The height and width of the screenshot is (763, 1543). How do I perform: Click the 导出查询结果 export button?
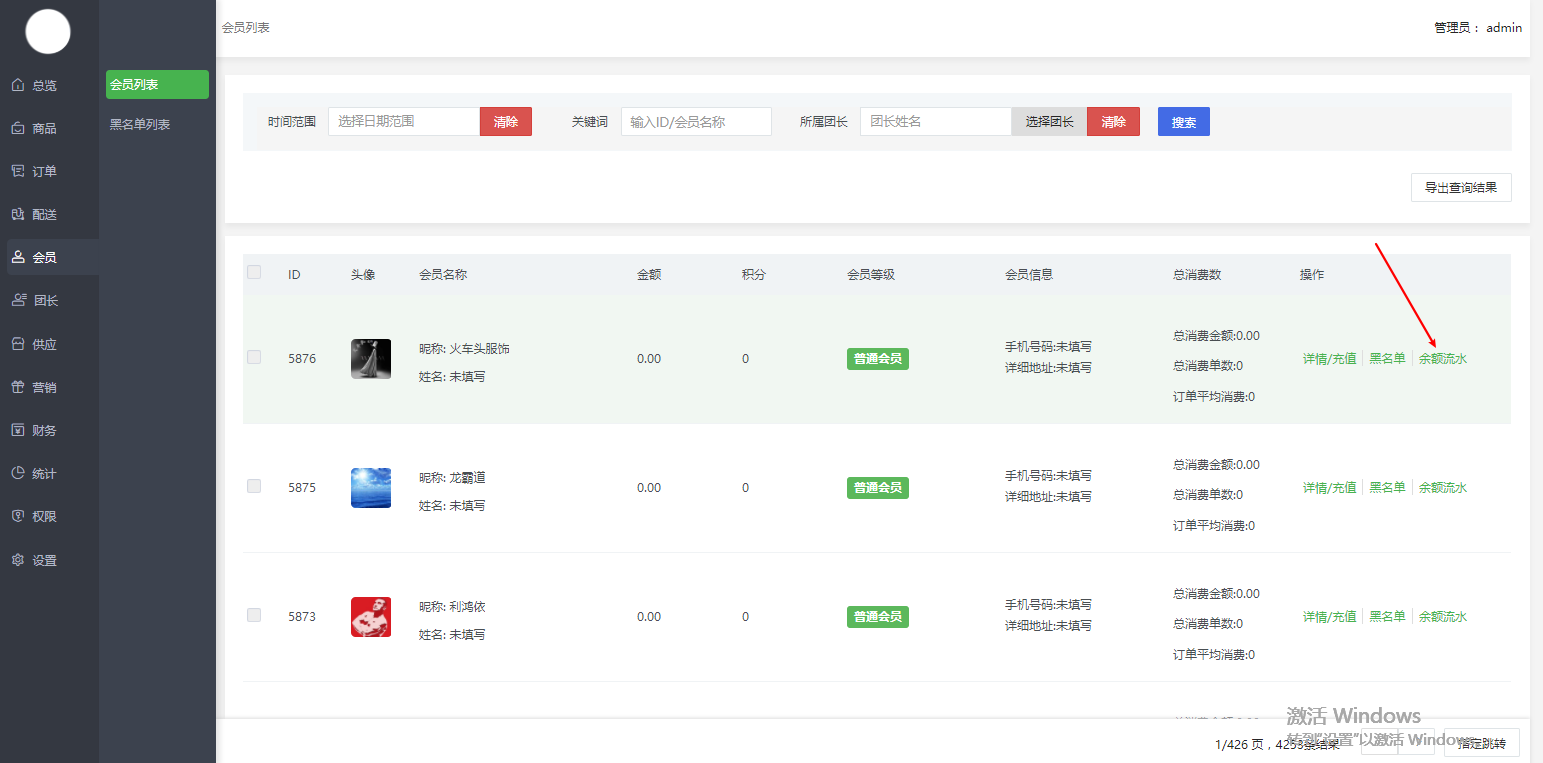(1461, 187)
